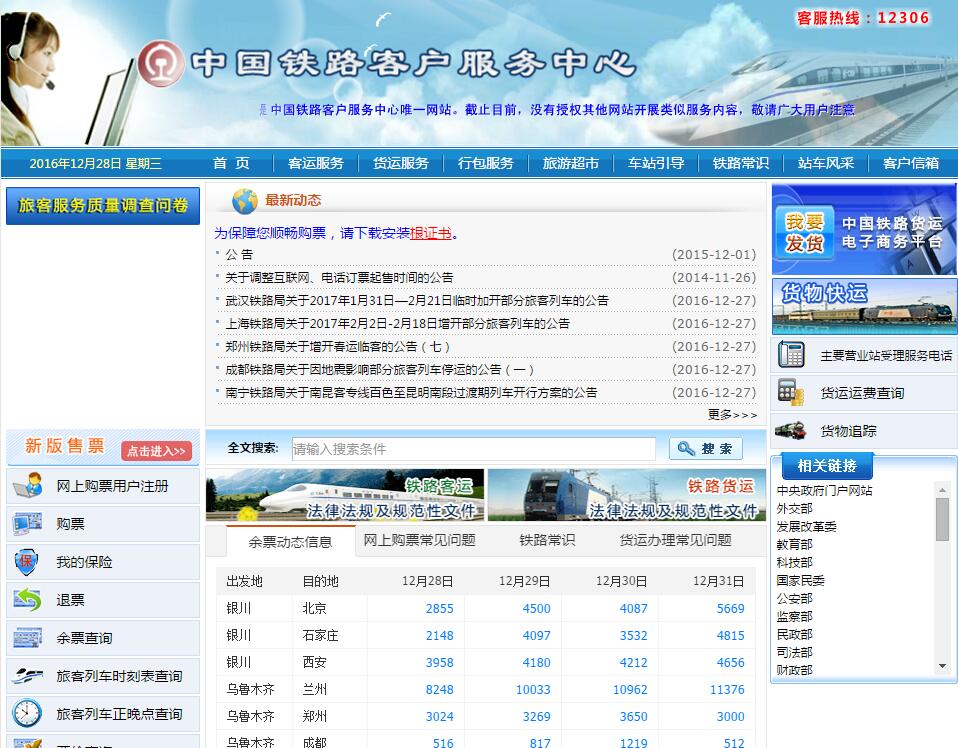Open the 货物快运 banner
Screen dimensions: 958x748
click(864, 306)
